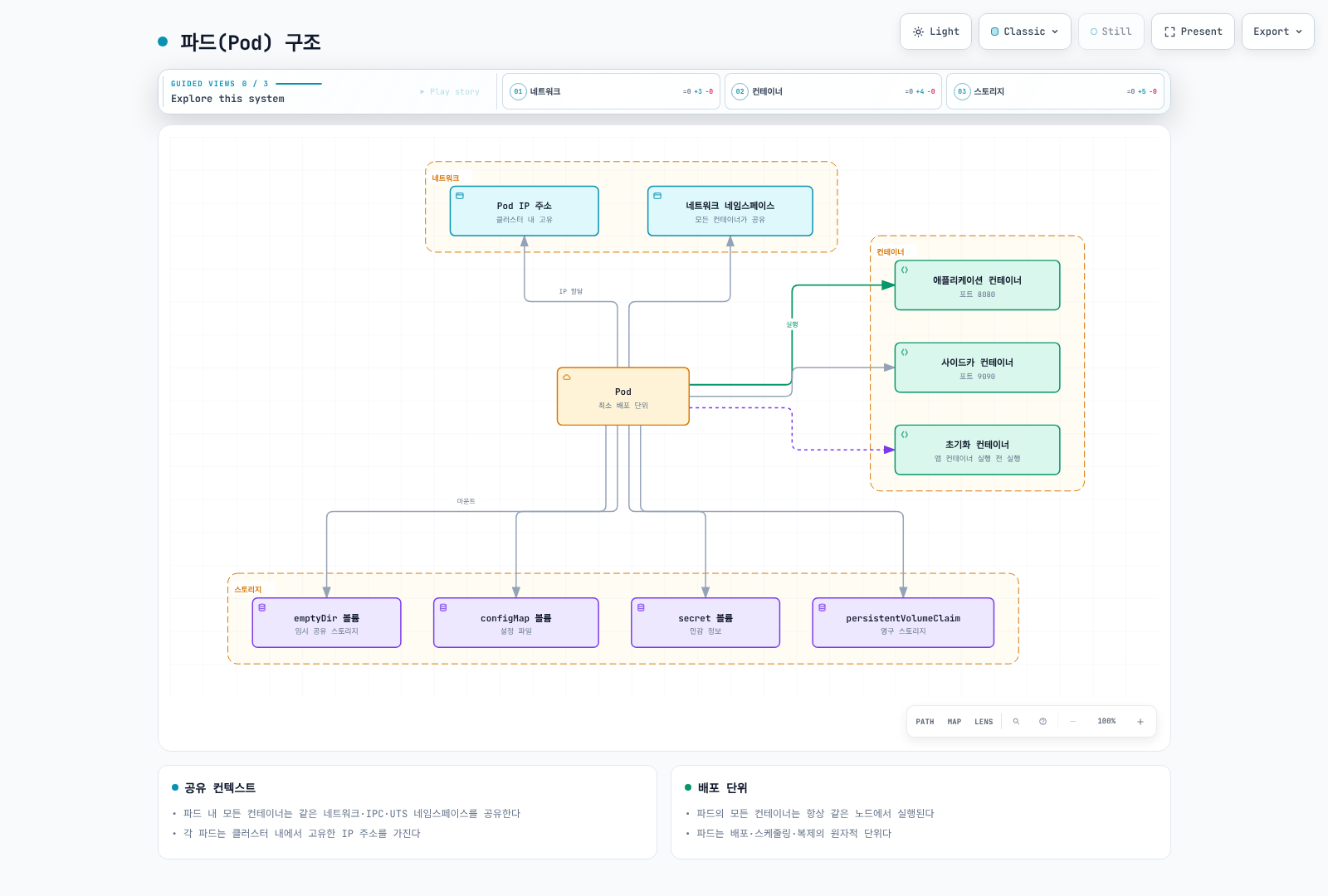1328x896 pixels.
Task: Click the code icon on 초기화 컨테이너 node
Action: click(x=905, y=434)
